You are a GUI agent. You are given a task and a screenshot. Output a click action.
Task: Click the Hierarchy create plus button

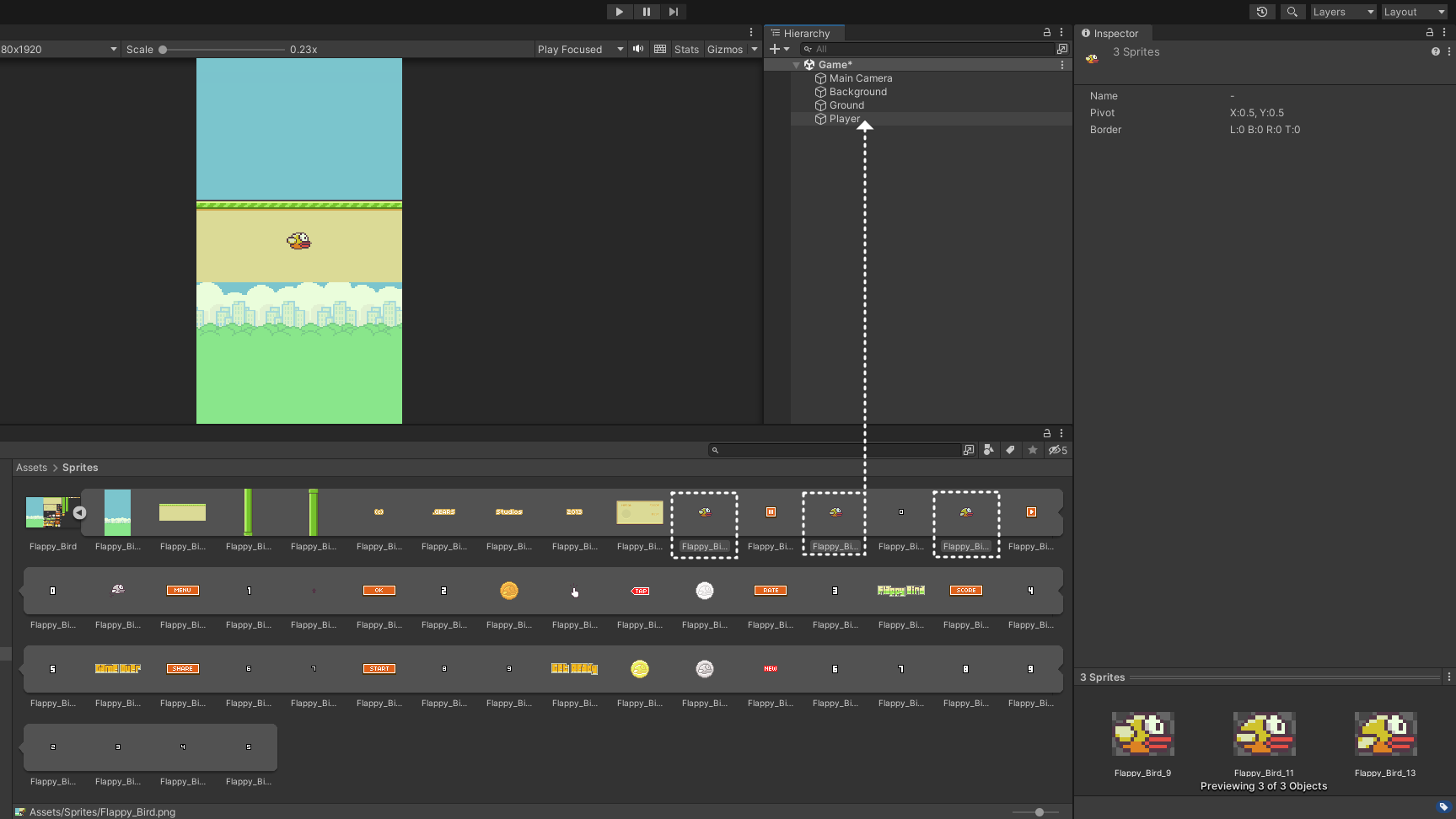coord(774,49)
